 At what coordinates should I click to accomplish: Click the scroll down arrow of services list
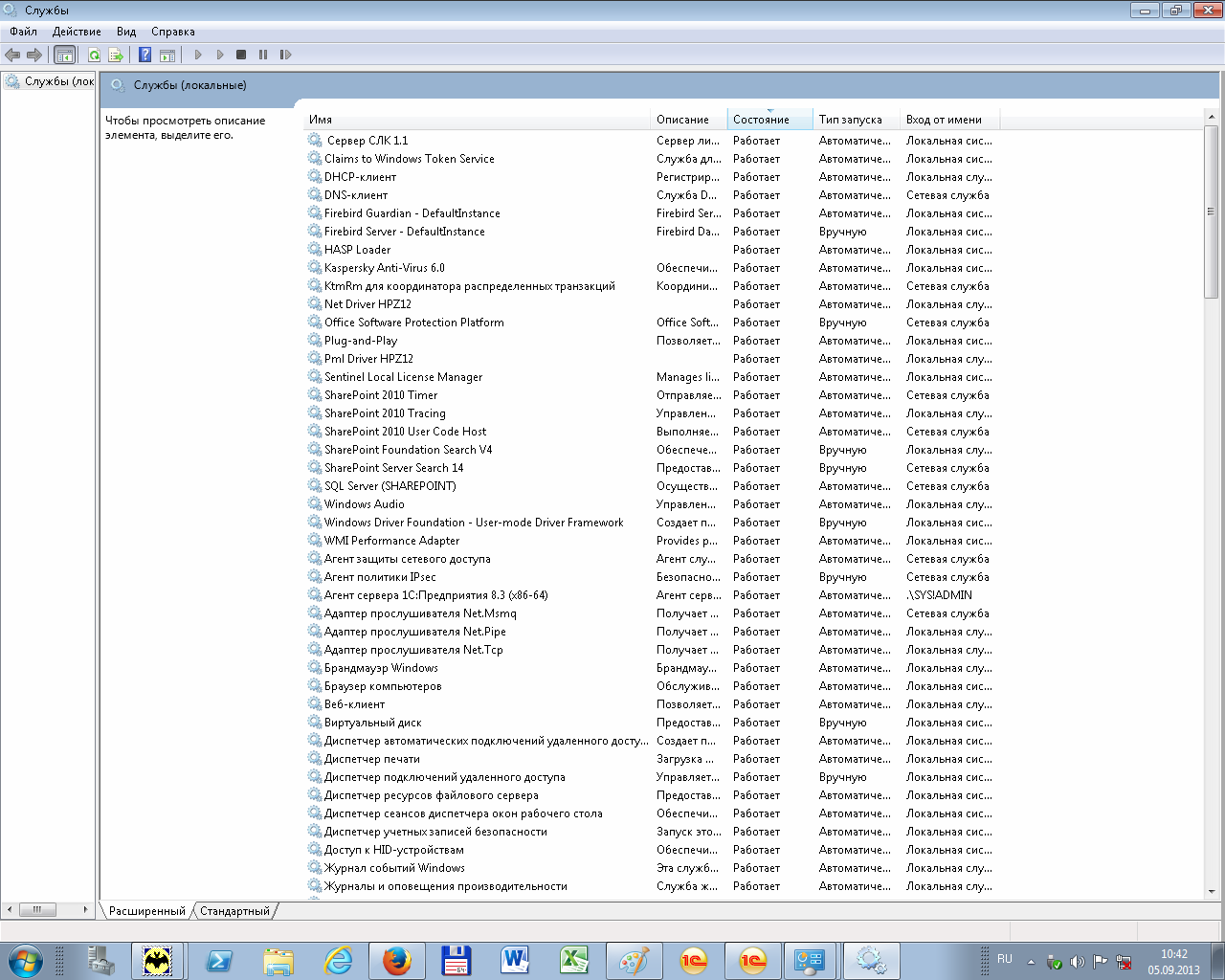point(1211,891)
